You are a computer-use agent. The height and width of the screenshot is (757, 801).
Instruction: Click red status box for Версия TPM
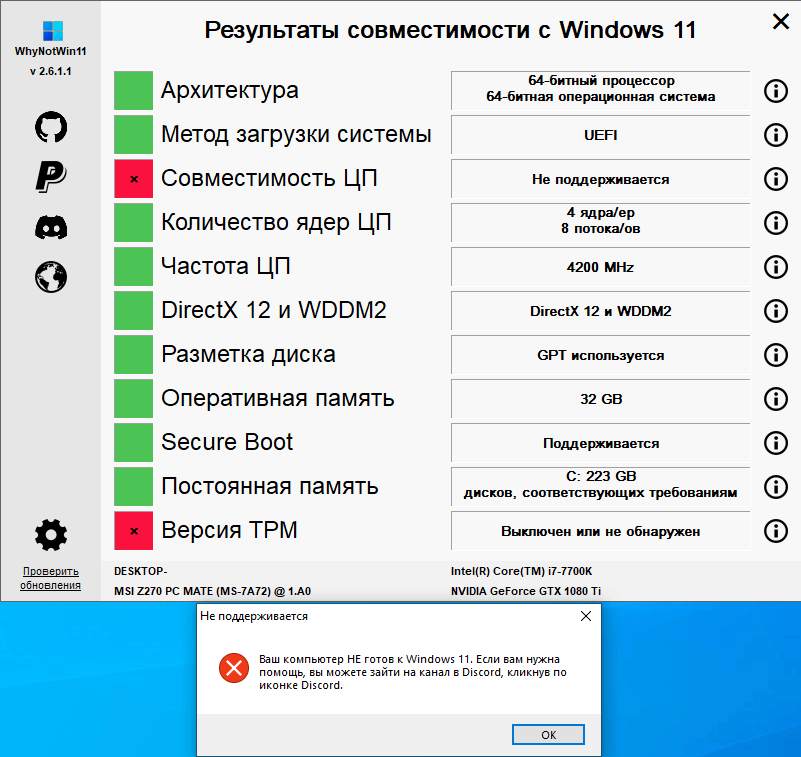133,531
